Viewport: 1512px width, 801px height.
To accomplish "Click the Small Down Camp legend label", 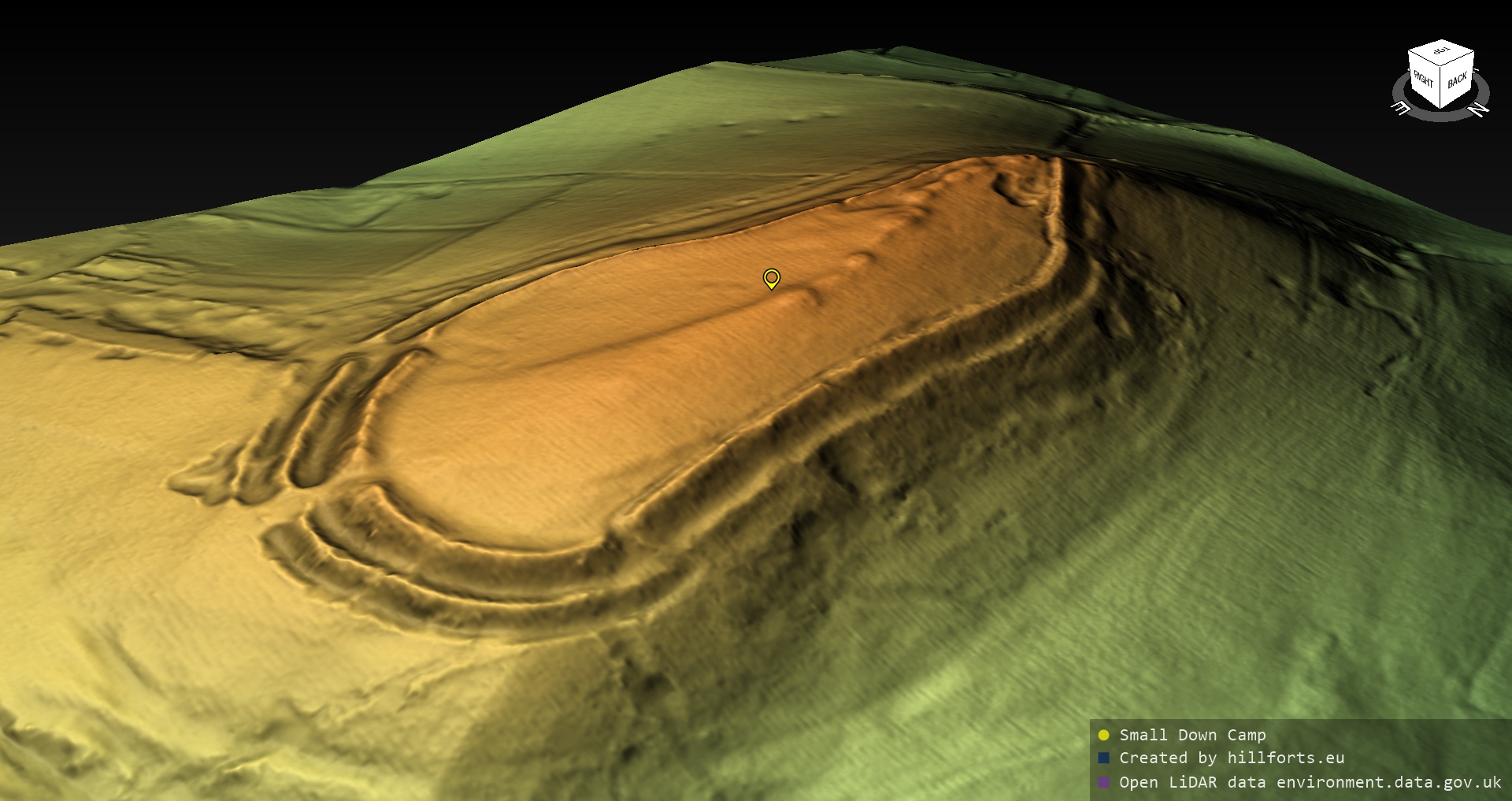I will (1192, 735).
